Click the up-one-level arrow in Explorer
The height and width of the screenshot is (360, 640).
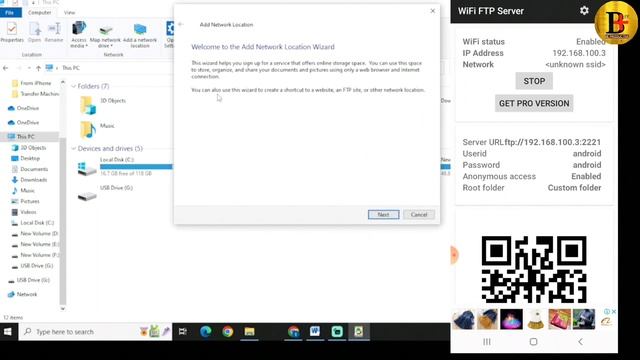click(38, 68)
